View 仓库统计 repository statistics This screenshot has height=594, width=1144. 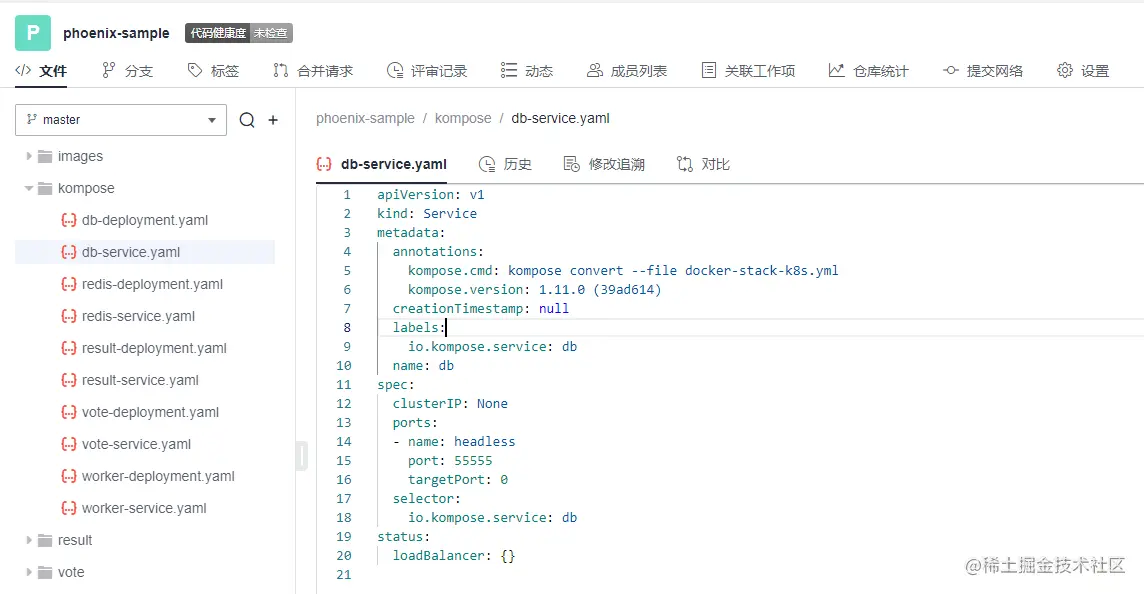coord(868,71)
